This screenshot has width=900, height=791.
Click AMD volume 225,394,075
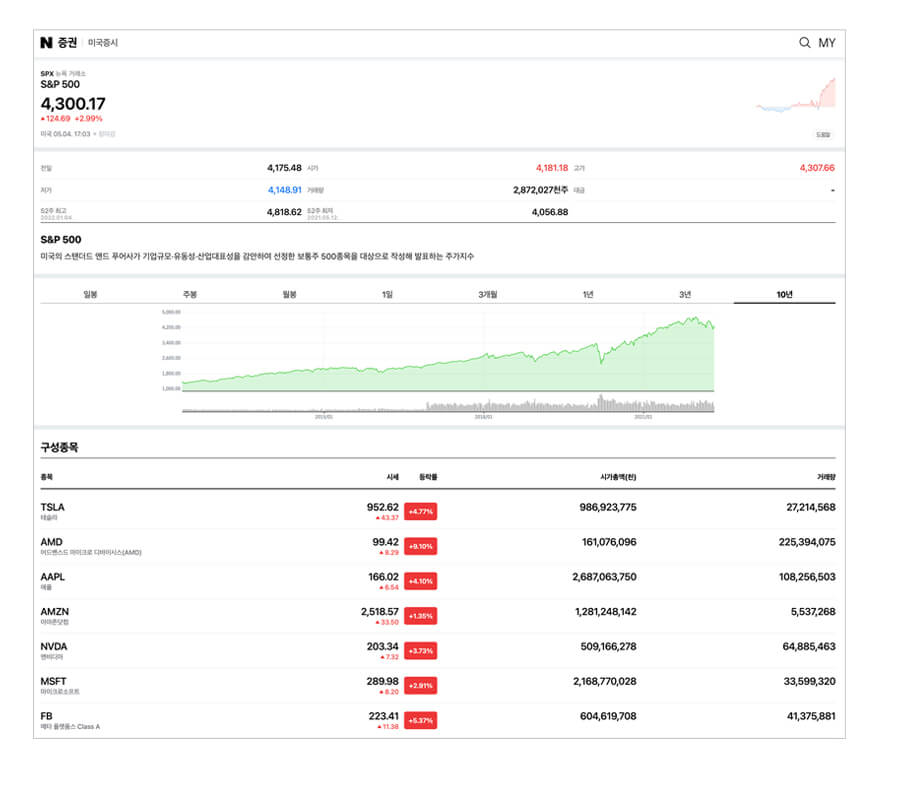[x=807, y=542]
